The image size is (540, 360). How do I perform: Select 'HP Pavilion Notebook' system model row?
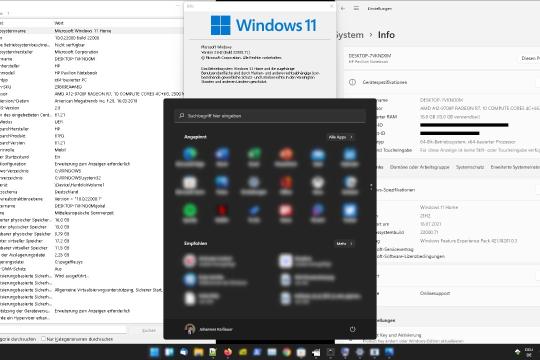pyautogui.click(x=76, y=73)
